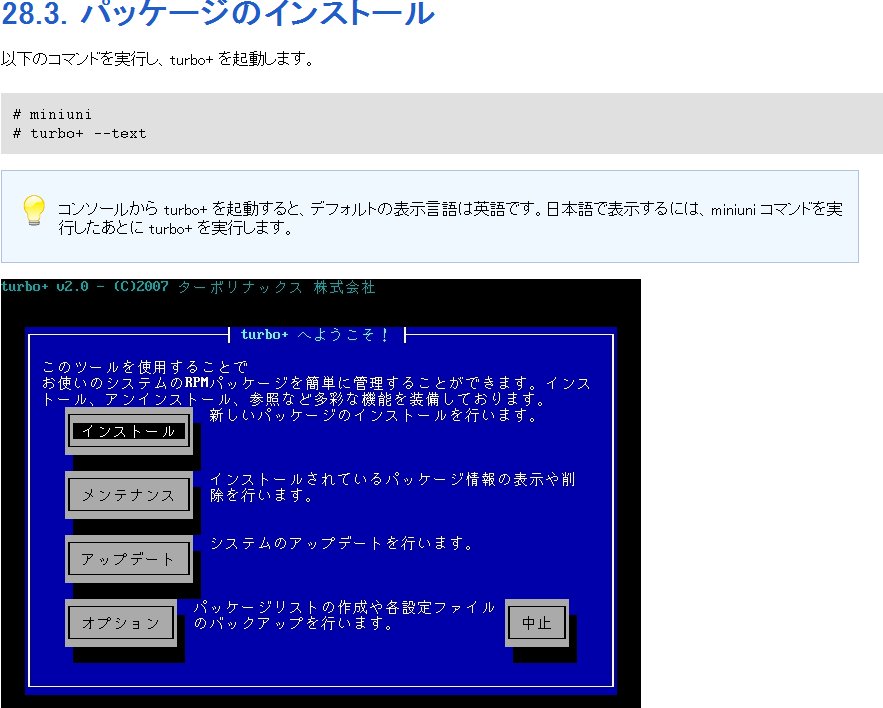Image resolution: width=883 pixels, height=708 pixels.
Task: Click the 中止 button to abort
Action: click(537, 622)
